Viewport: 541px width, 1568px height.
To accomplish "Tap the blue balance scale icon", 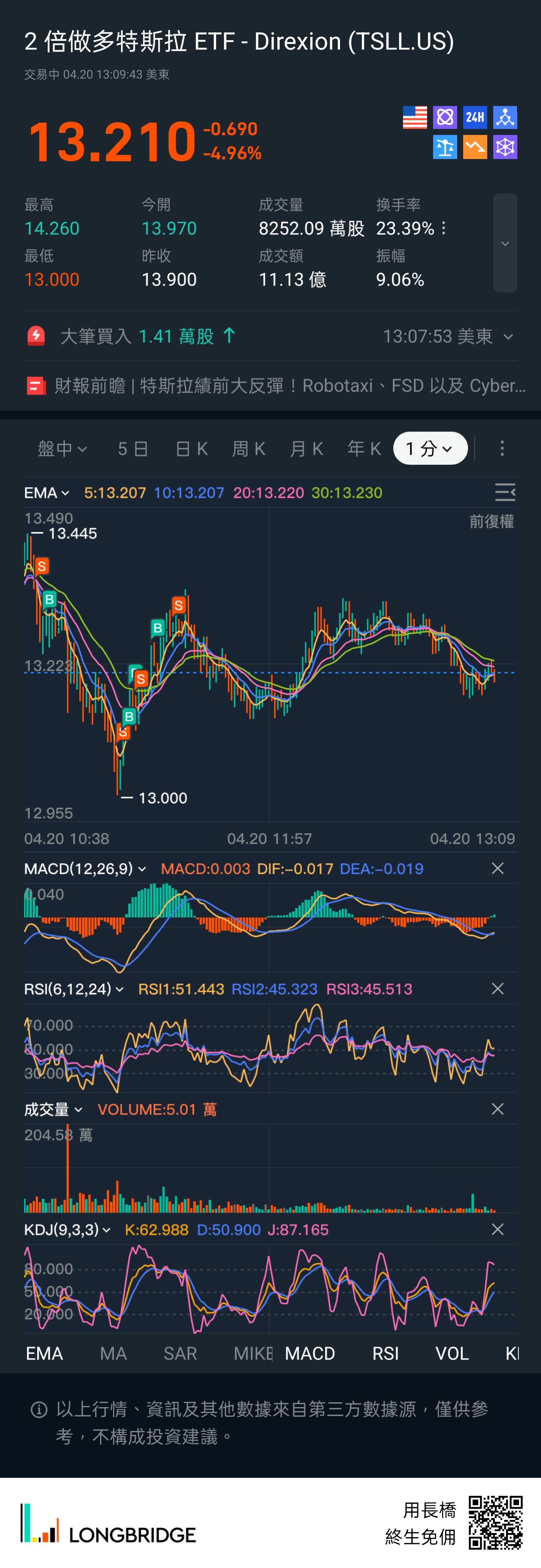I will click(x=445, y=147).
